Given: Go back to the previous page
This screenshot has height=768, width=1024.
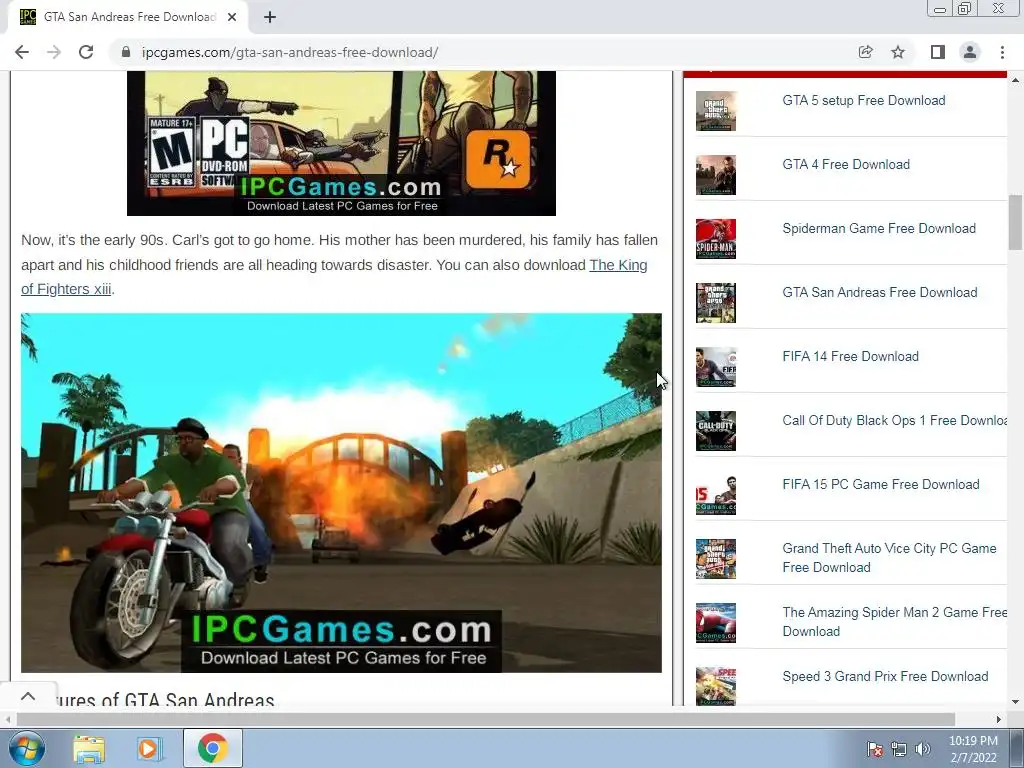Looking at the screenshot, I should tap(22, 52).
